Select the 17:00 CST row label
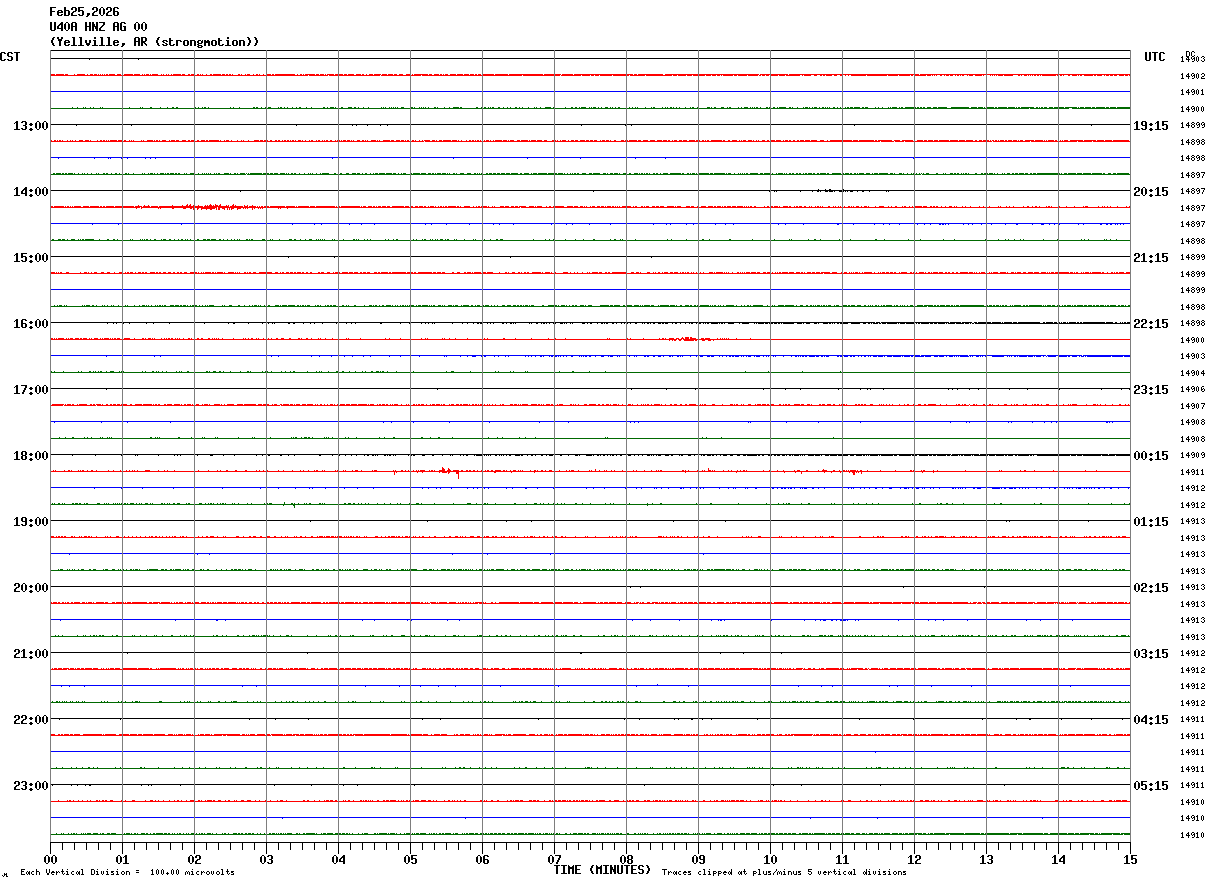 tap(31, 390)
